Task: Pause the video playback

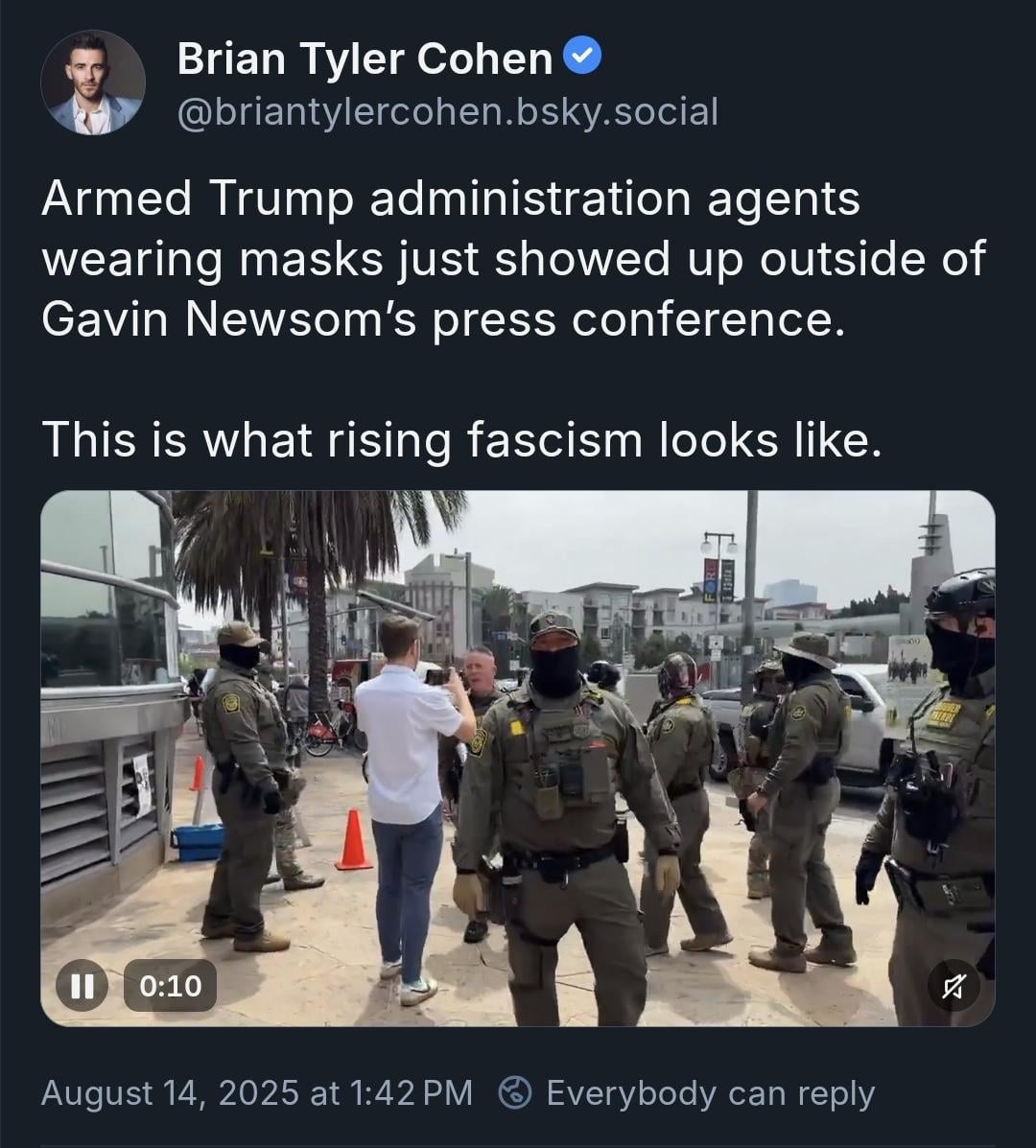Action: (82, 986)
